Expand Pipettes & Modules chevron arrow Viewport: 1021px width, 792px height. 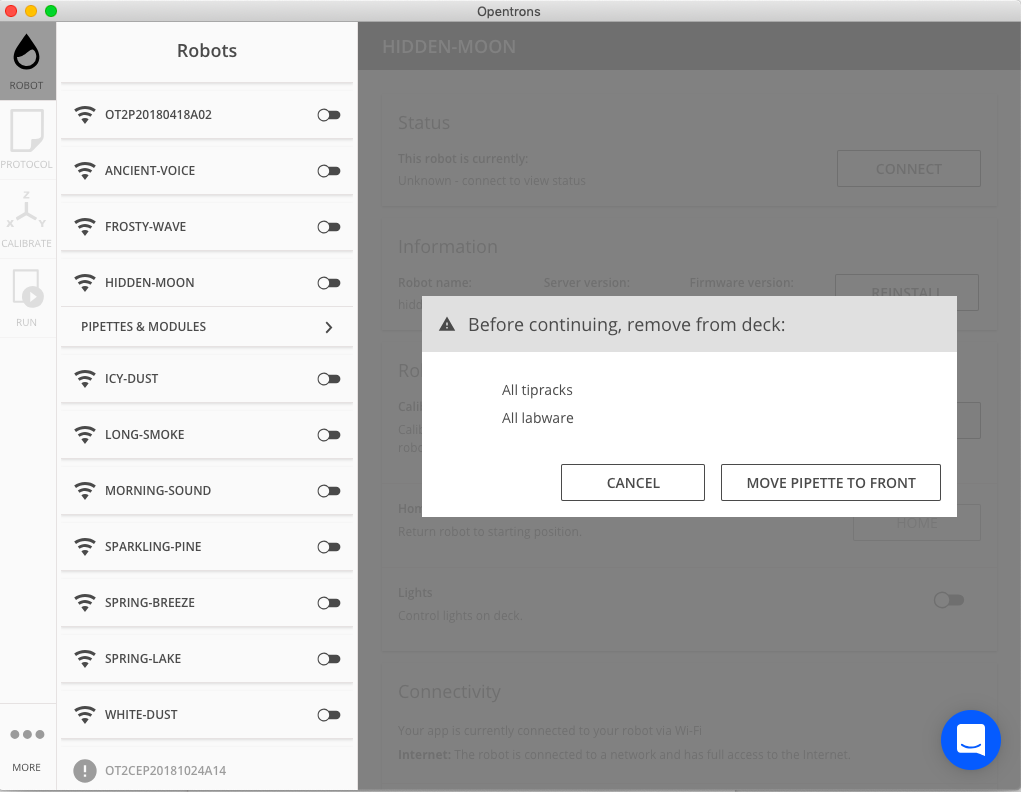point(329,327)
